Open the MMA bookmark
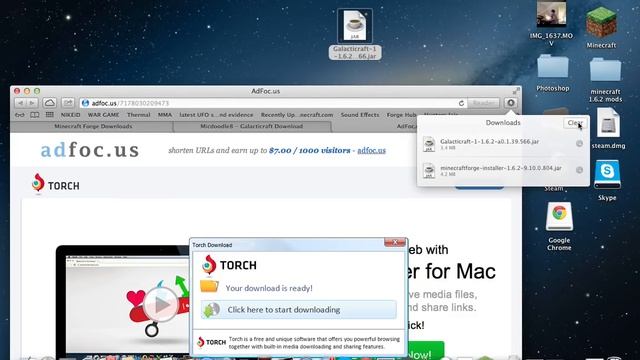Image resolution: width=640 pixels, height=360 pixels. point(165,115)
